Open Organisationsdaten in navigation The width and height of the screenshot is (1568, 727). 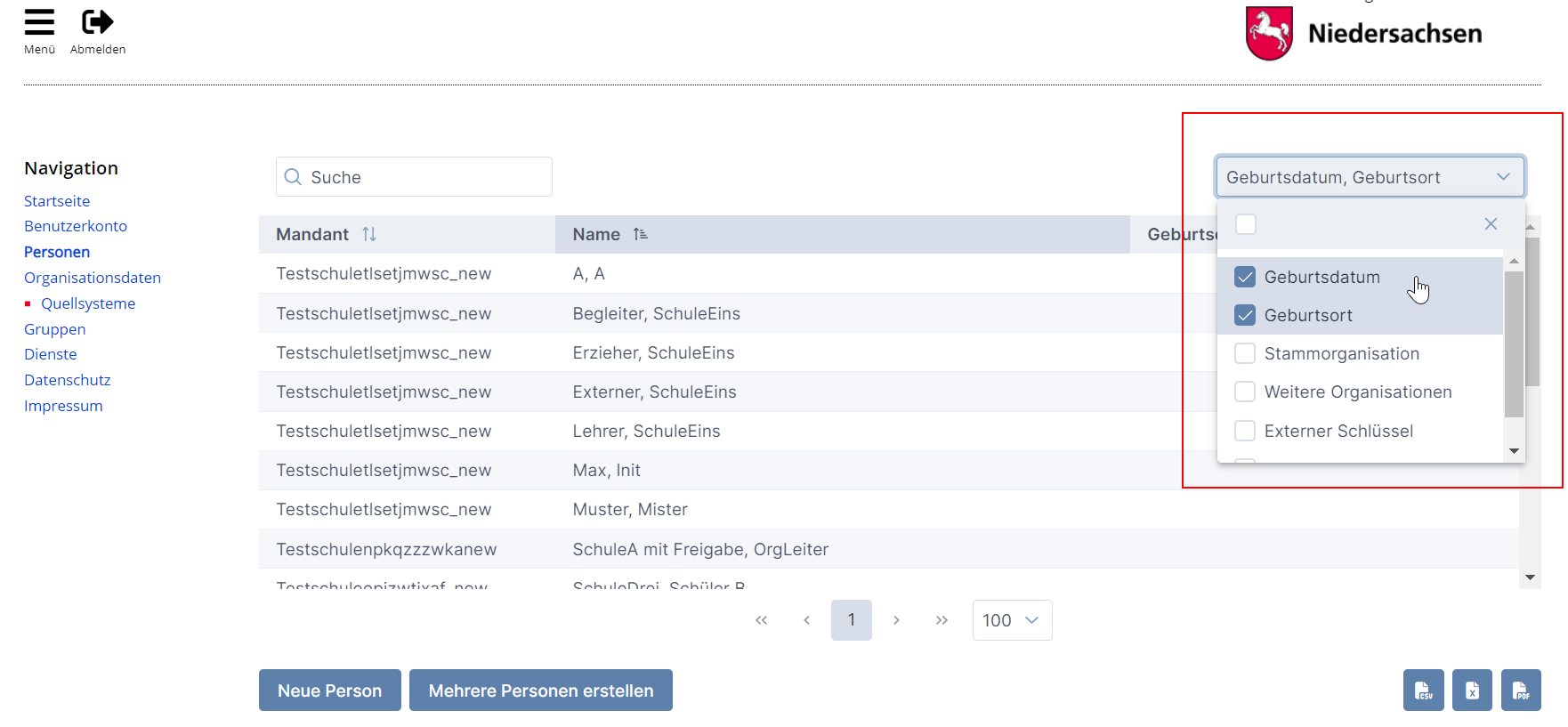tap(93, 278)
